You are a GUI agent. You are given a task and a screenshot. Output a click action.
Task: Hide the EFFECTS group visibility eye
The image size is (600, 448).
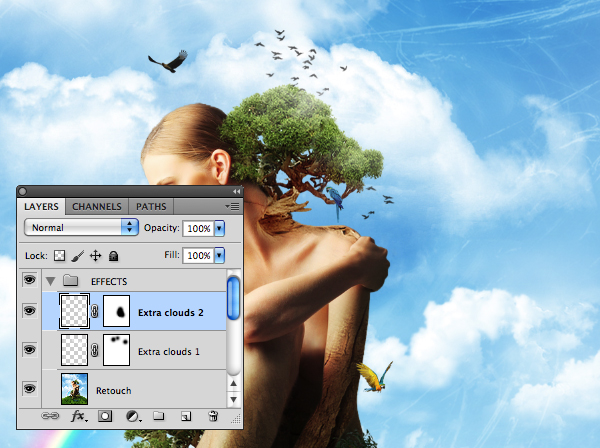point(30,280)
